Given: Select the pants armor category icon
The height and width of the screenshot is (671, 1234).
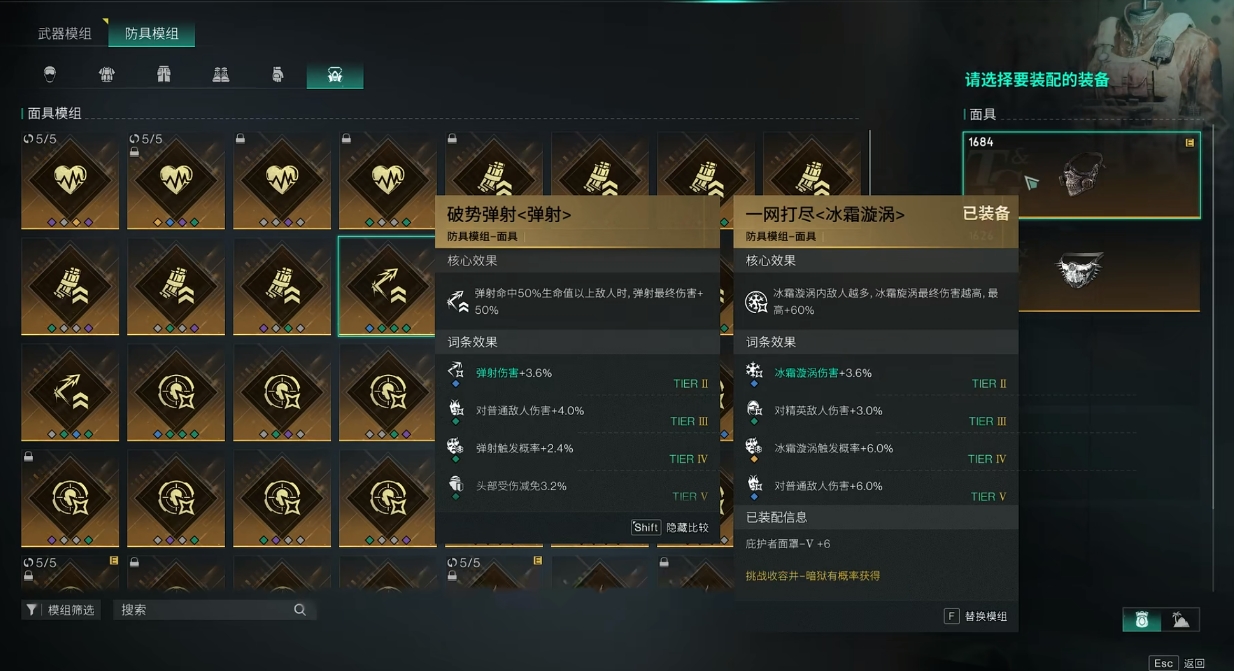Looking at the screenshot, I should tap(164, 75).
